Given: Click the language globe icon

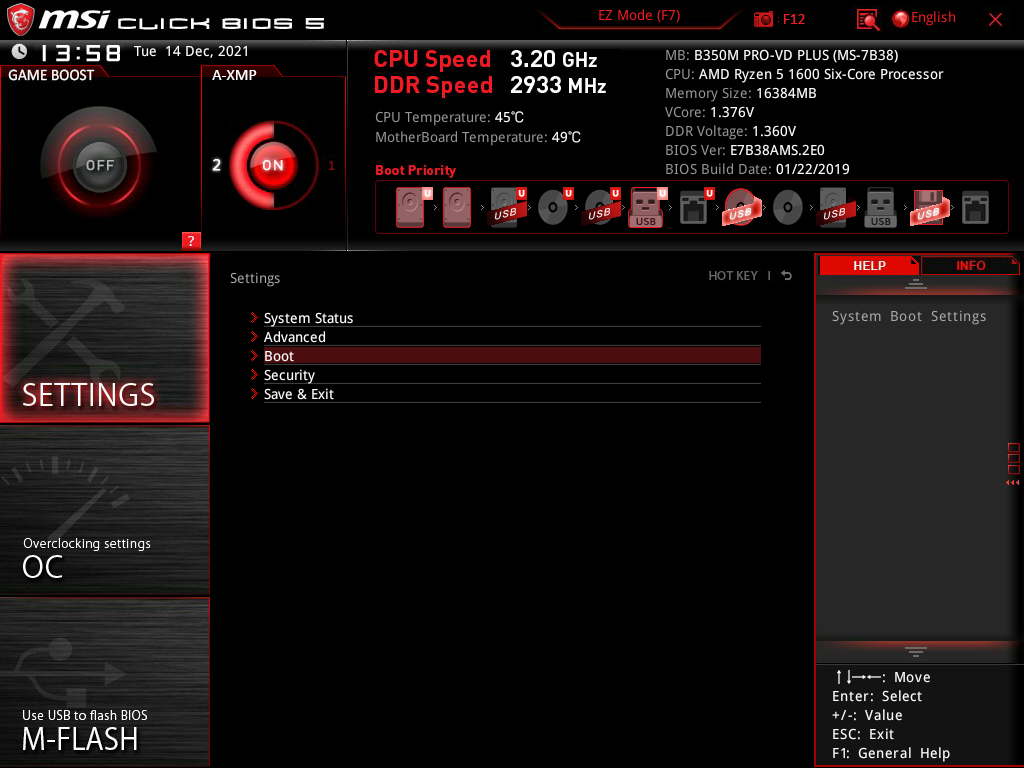Looking at the screenshot, I should click(900, 19).
